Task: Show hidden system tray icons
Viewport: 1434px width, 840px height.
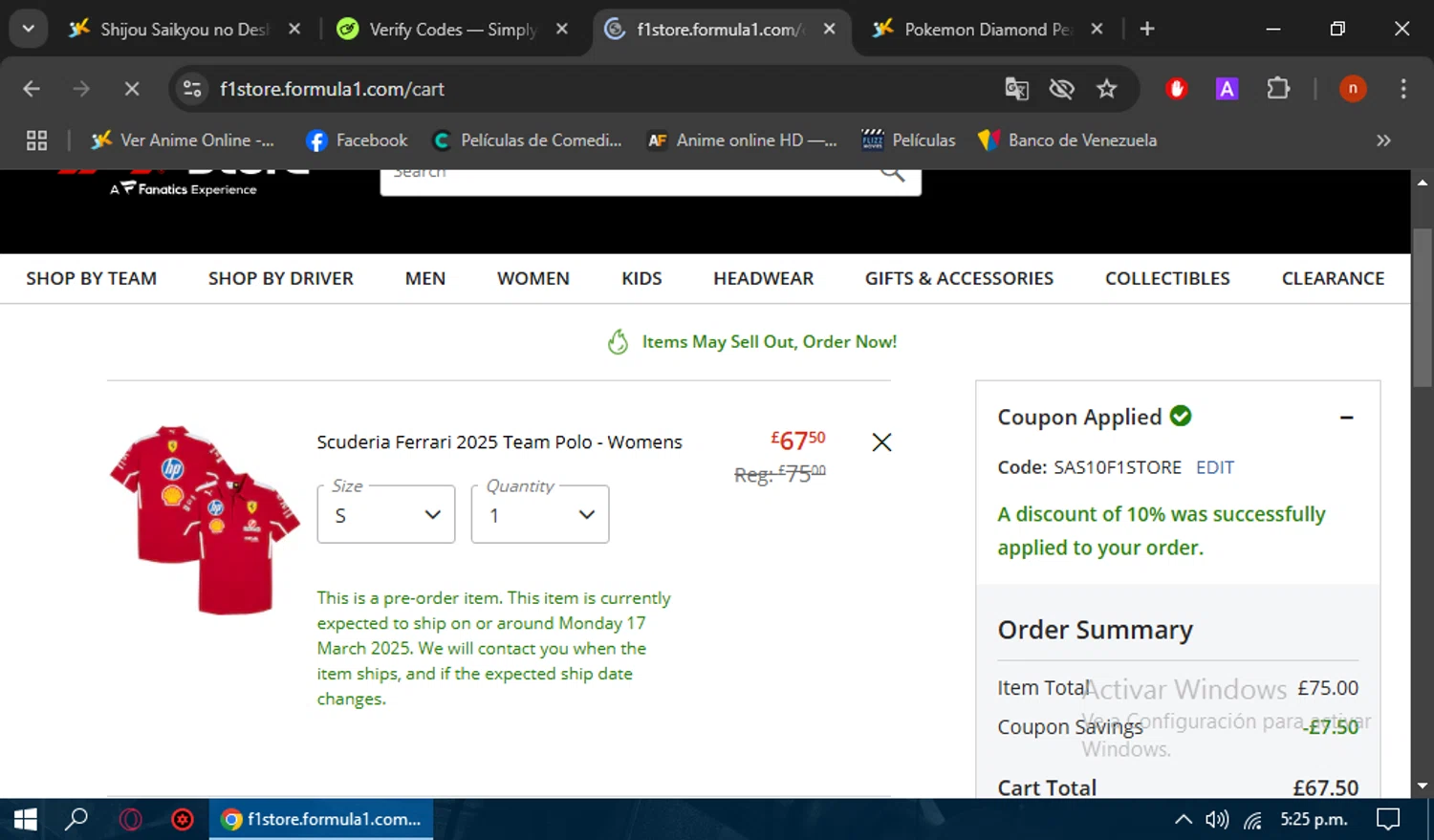Action: pos(1183,819)
